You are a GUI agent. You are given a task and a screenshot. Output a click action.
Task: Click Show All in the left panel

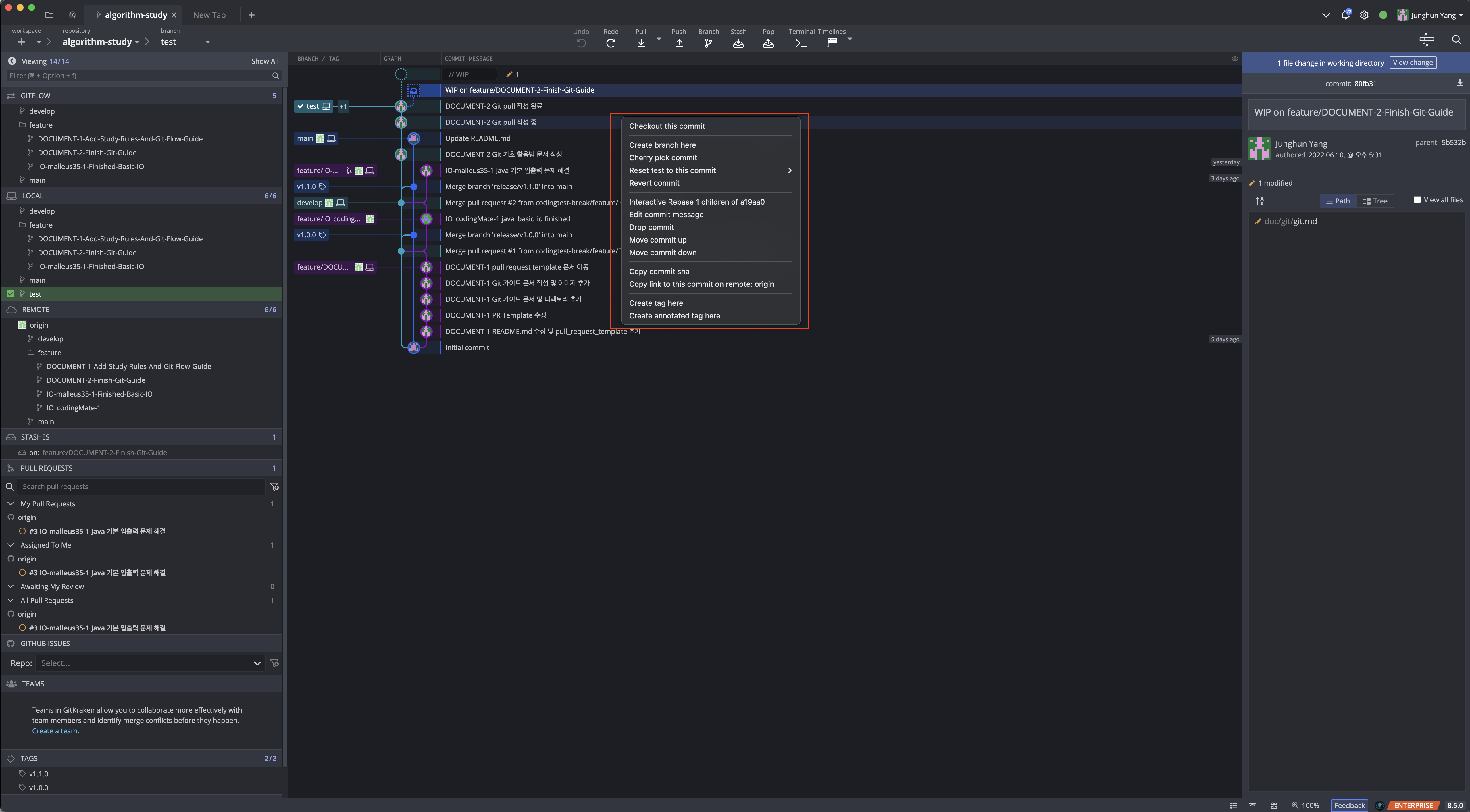[x=265, y=61]
